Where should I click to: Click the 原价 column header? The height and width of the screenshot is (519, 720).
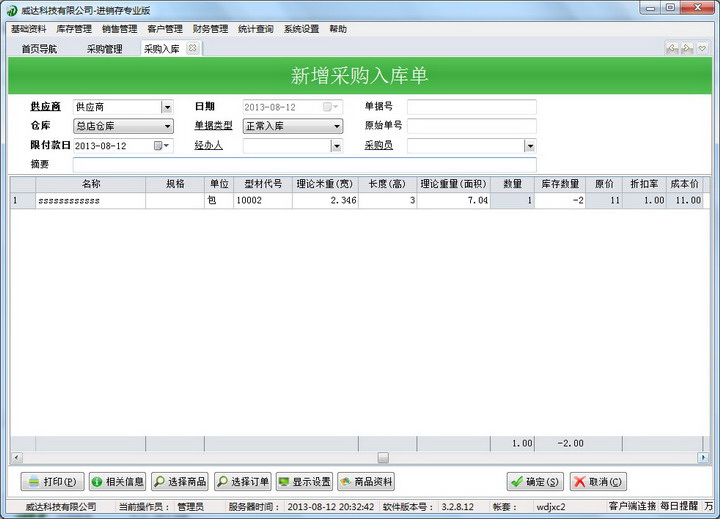pyautogui.click(x=604, y=184)
